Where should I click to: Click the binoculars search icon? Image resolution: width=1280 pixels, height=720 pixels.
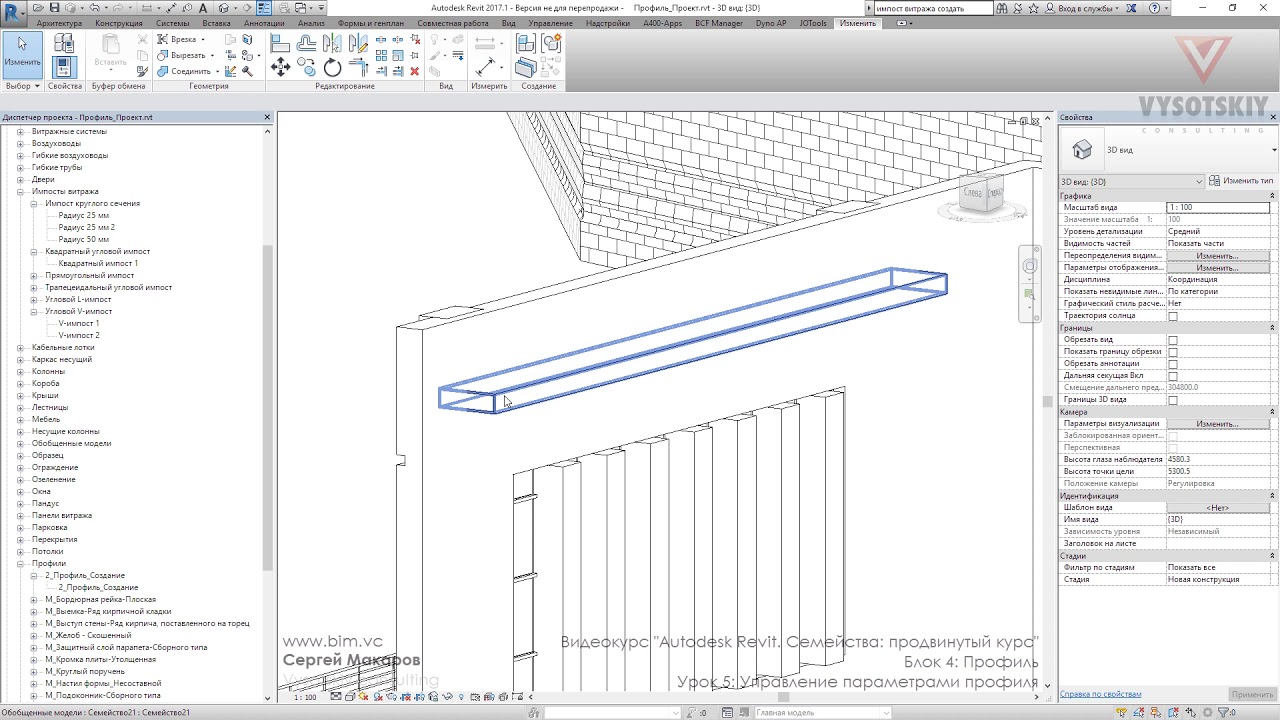pos(1003,8)
